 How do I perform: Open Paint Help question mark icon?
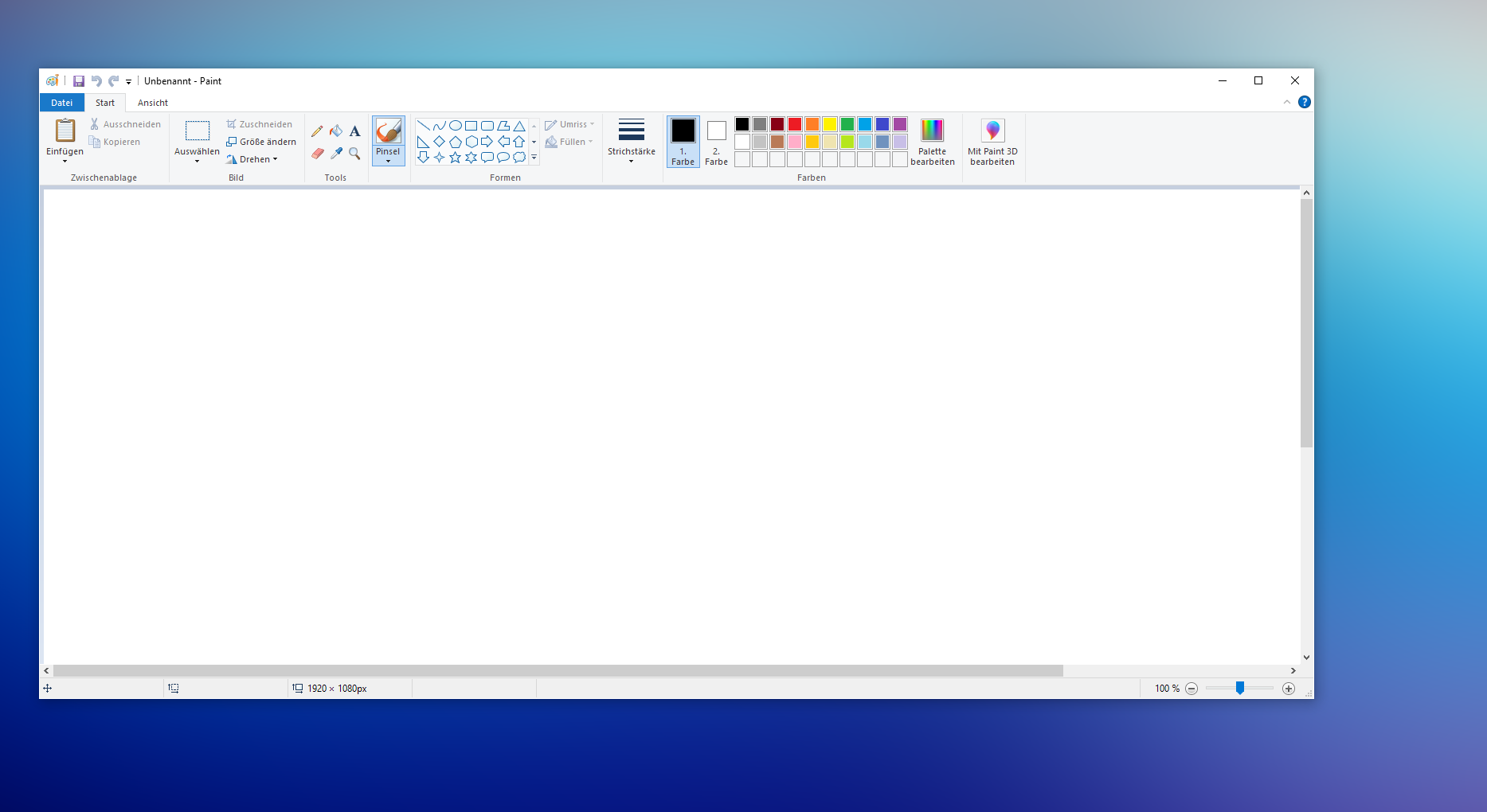pos(1304,102)
